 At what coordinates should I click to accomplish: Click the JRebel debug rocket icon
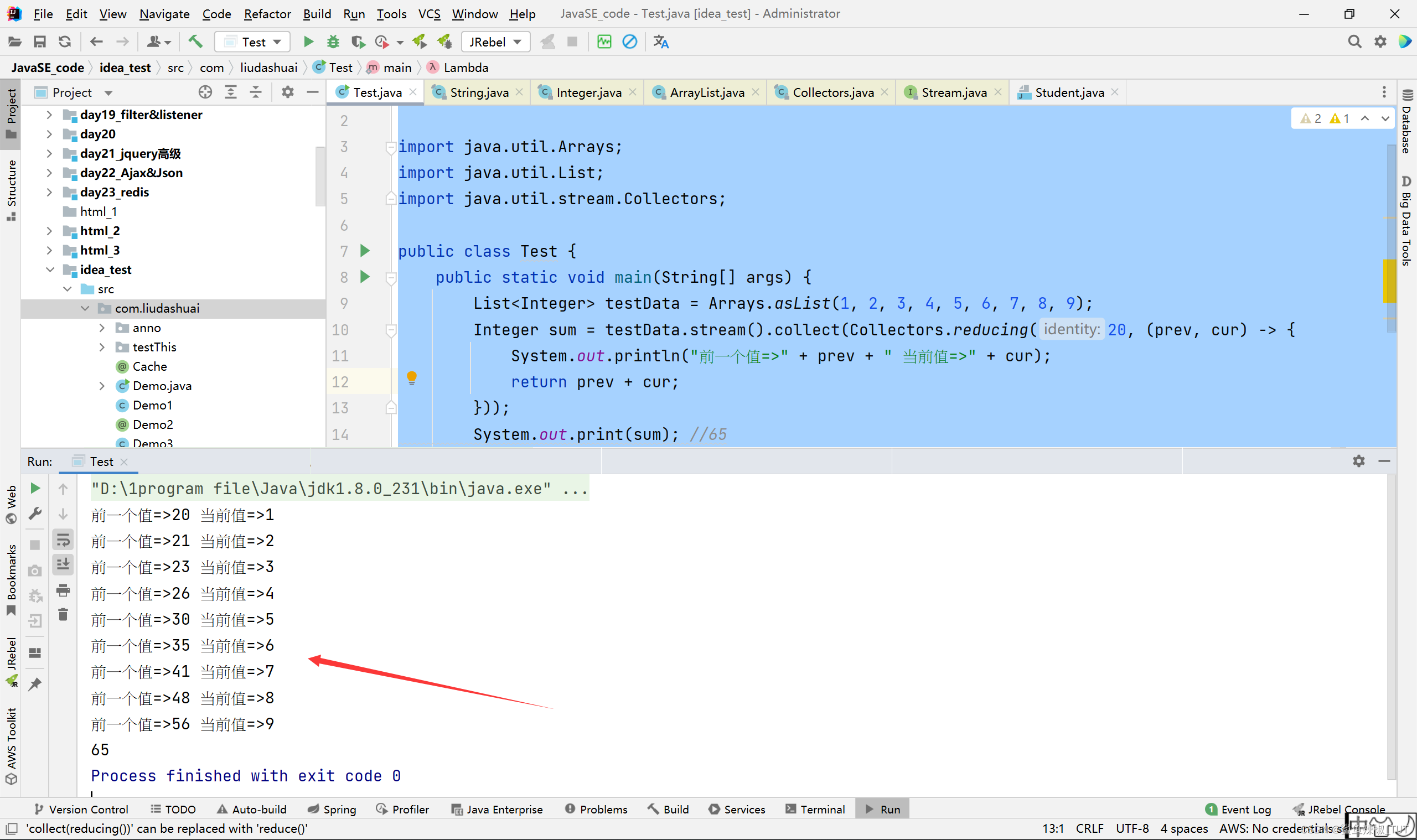(445, 42)
